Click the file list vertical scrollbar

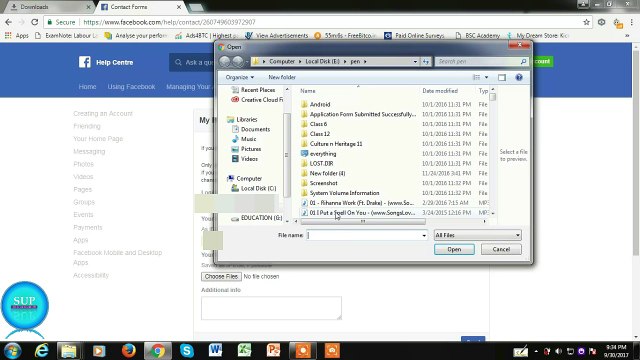493,97
